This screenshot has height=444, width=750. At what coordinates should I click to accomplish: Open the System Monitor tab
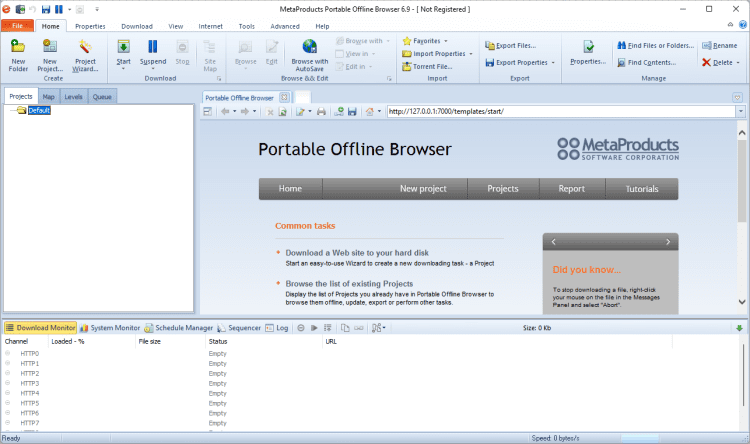[x=110, y=327]
